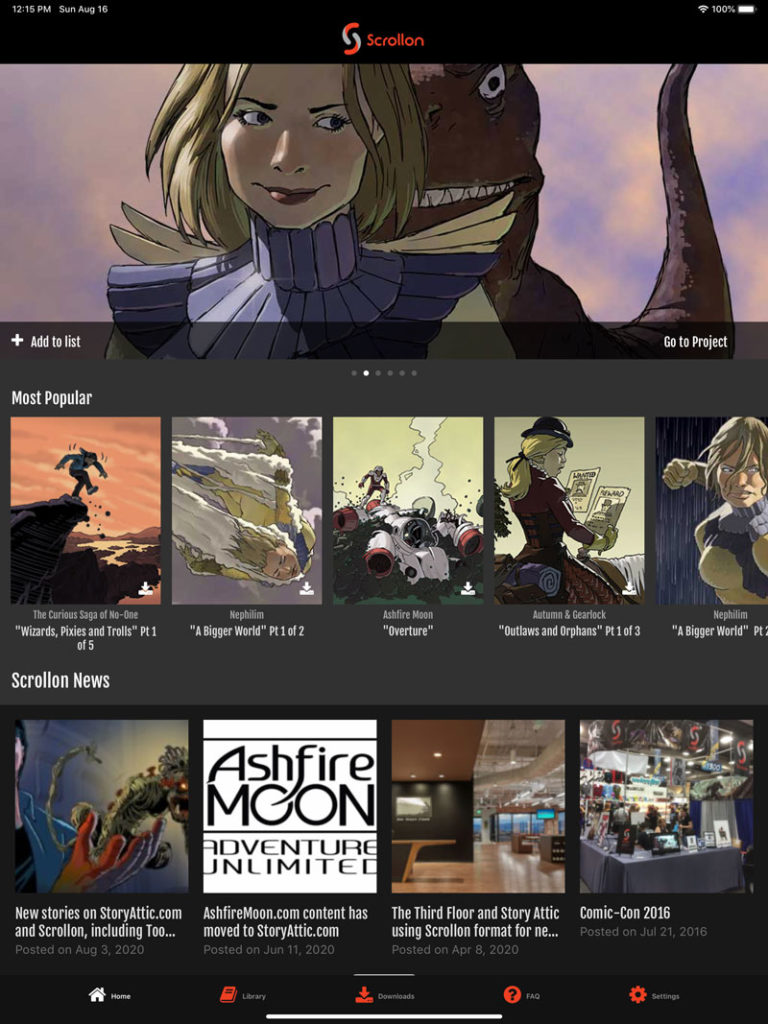
Task: Open Settings gear icon
Action: pyautogui.click(x=637, y=995)
